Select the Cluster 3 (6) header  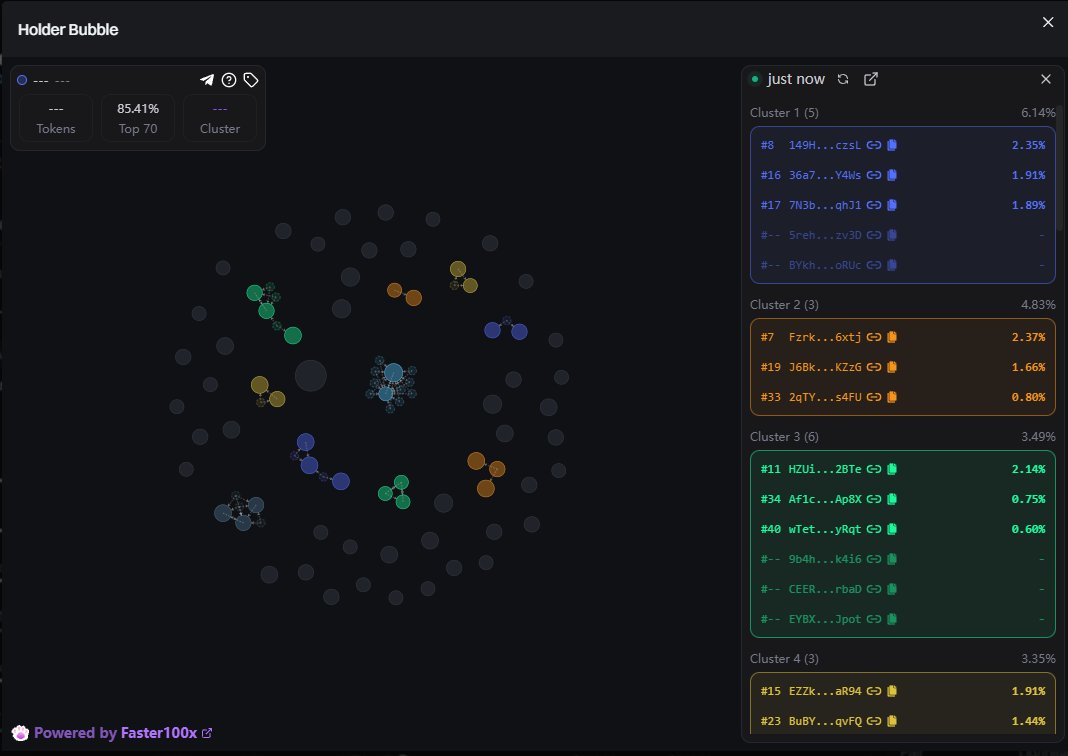click(784, 437)
